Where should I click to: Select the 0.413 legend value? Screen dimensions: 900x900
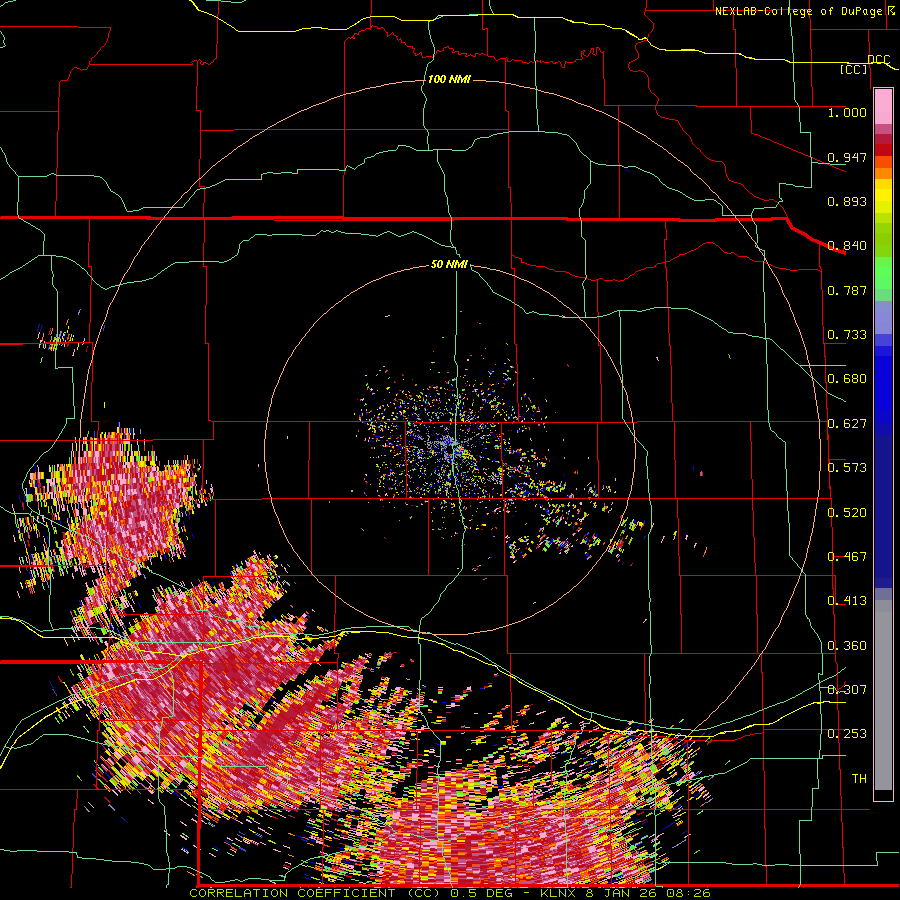point(847,601)
